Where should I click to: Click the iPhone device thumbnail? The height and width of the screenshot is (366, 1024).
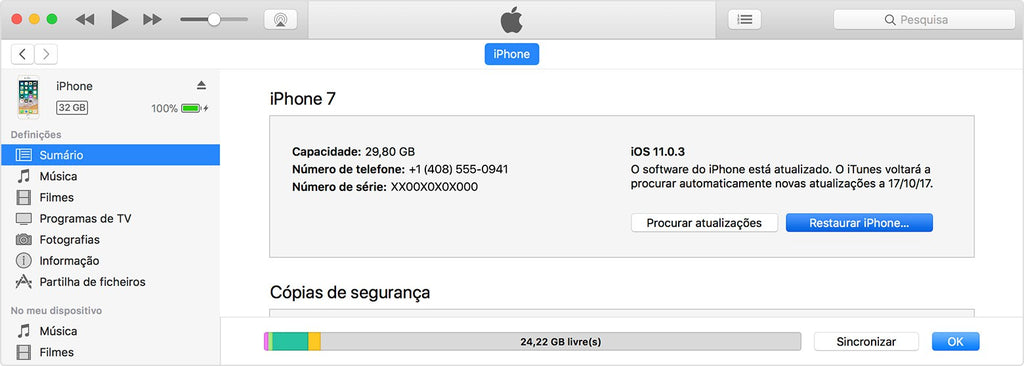coord(28,97)
